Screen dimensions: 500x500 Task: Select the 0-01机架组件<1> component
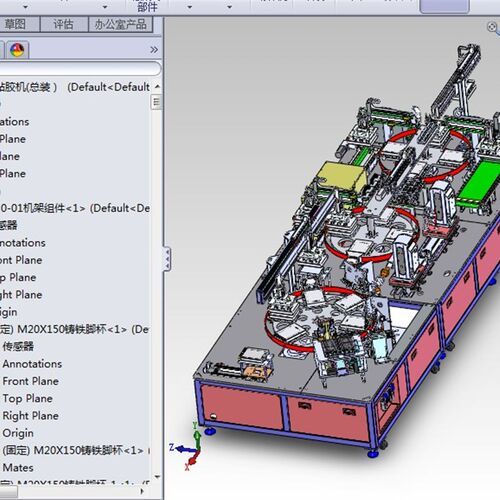tap(74, 208)
